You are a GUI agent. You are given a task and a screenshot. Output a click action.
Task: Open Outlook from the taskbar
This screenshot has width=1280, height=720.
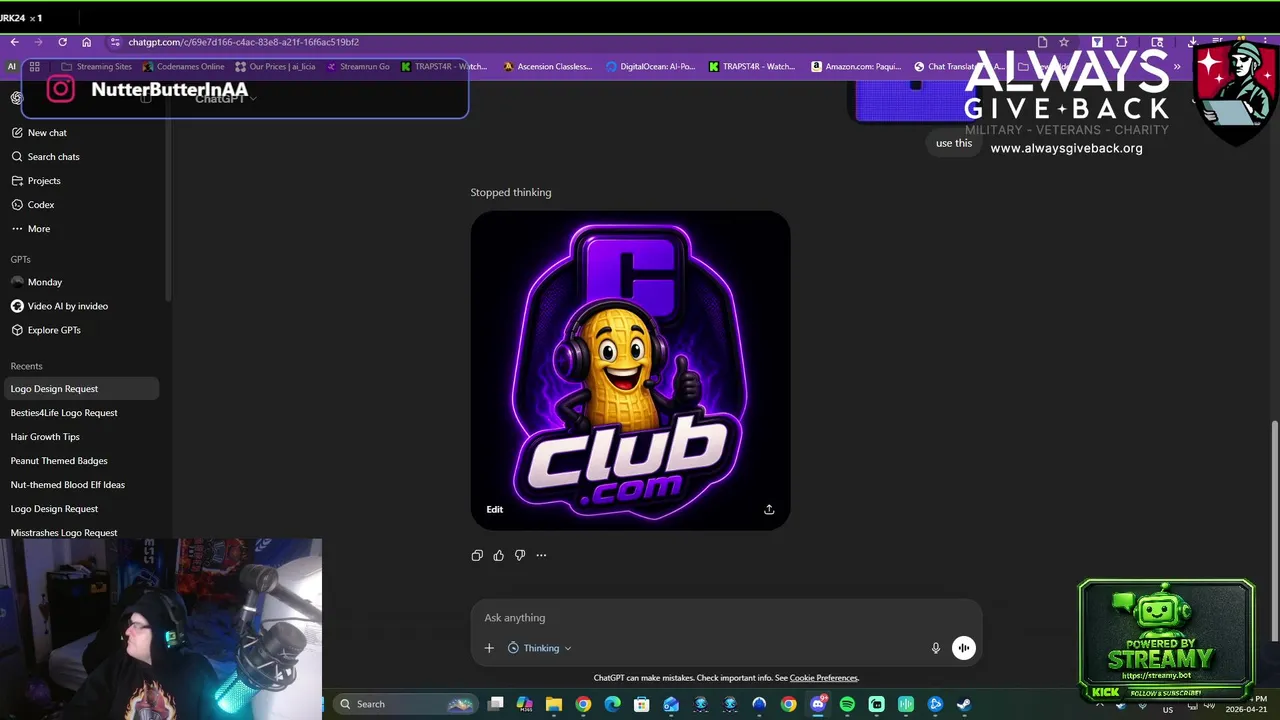671,704
